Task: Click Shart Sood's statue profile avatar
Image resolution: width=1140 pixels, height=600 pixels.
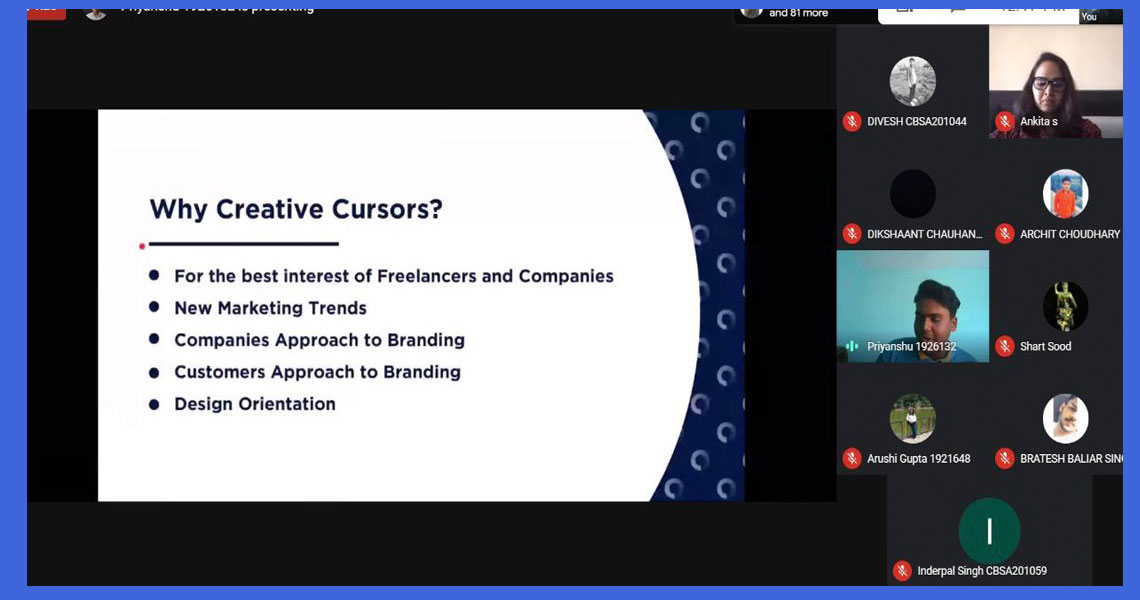Action: point(1065,306)
